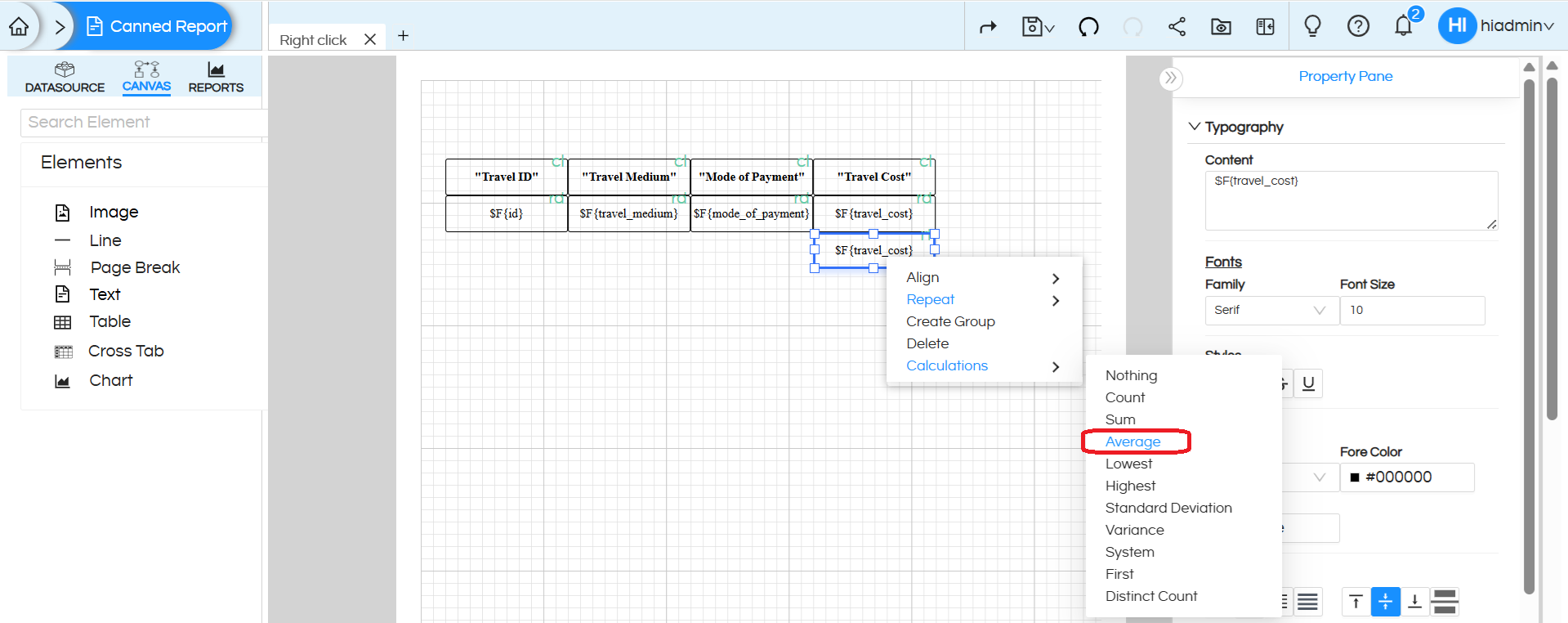Select Distinct Count calculation

pos(1151,596)
